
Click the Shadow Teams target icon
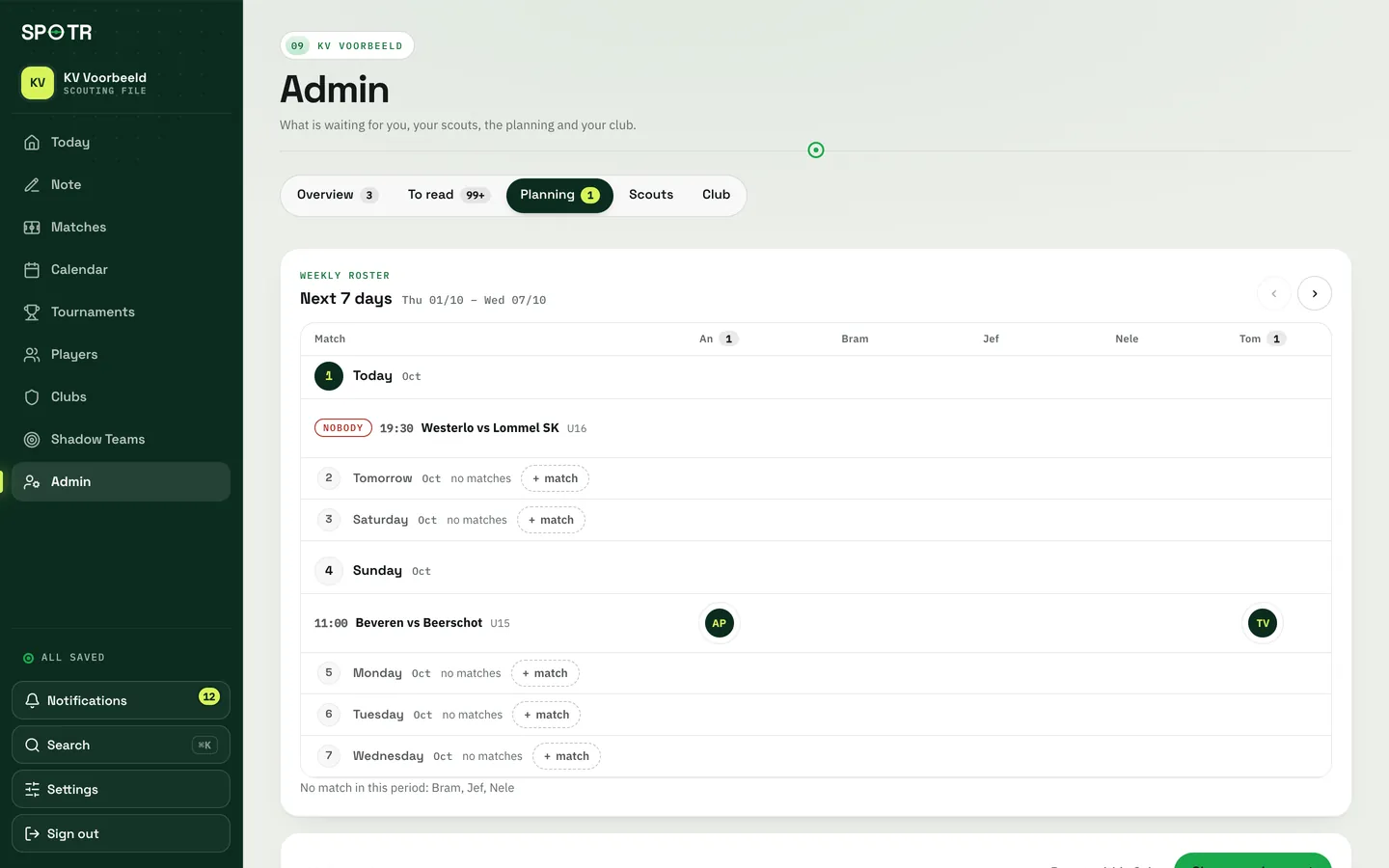click(x=32, y=440)
